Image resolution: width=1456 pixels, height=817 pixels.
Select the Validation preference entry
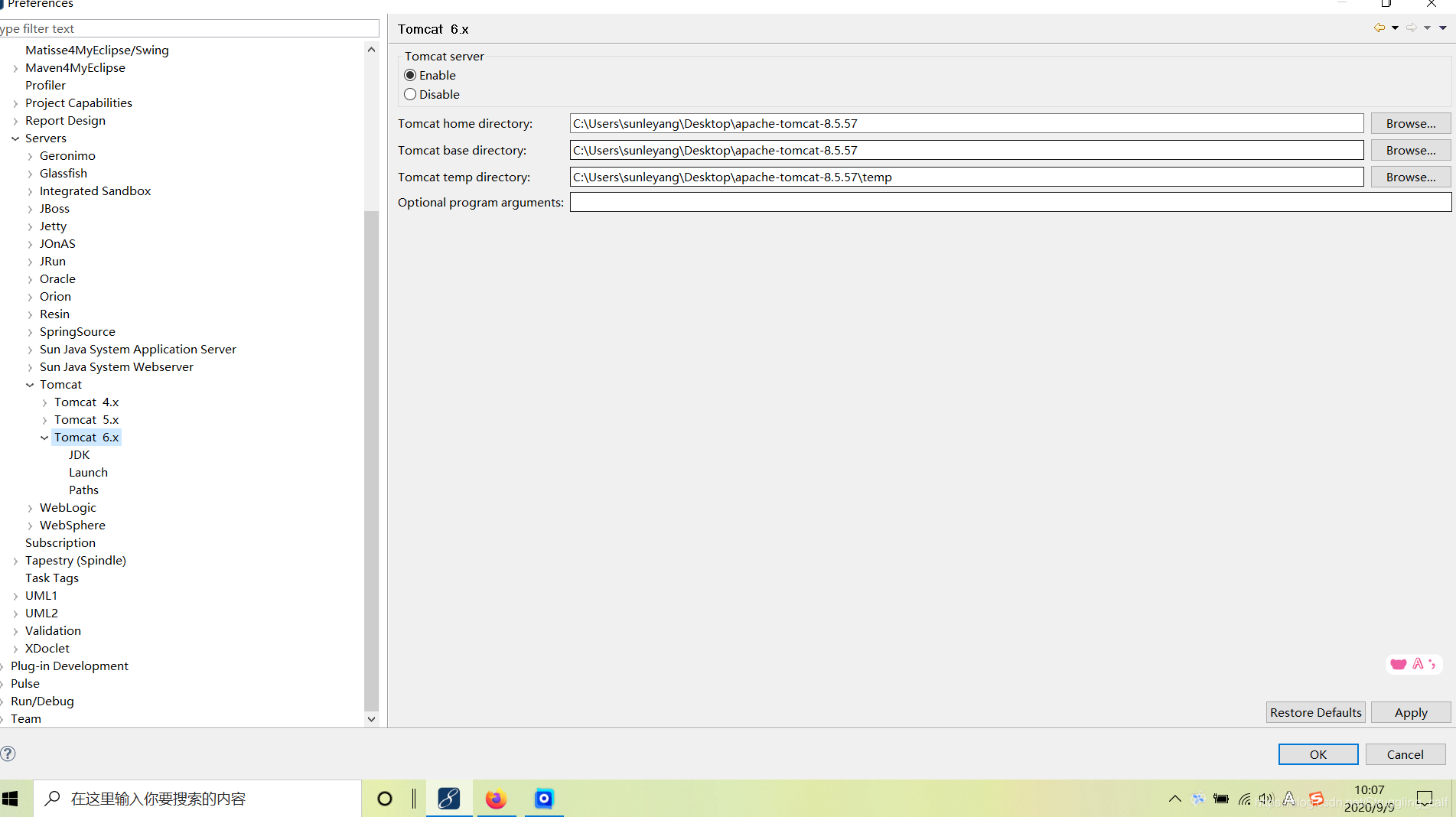53,630
